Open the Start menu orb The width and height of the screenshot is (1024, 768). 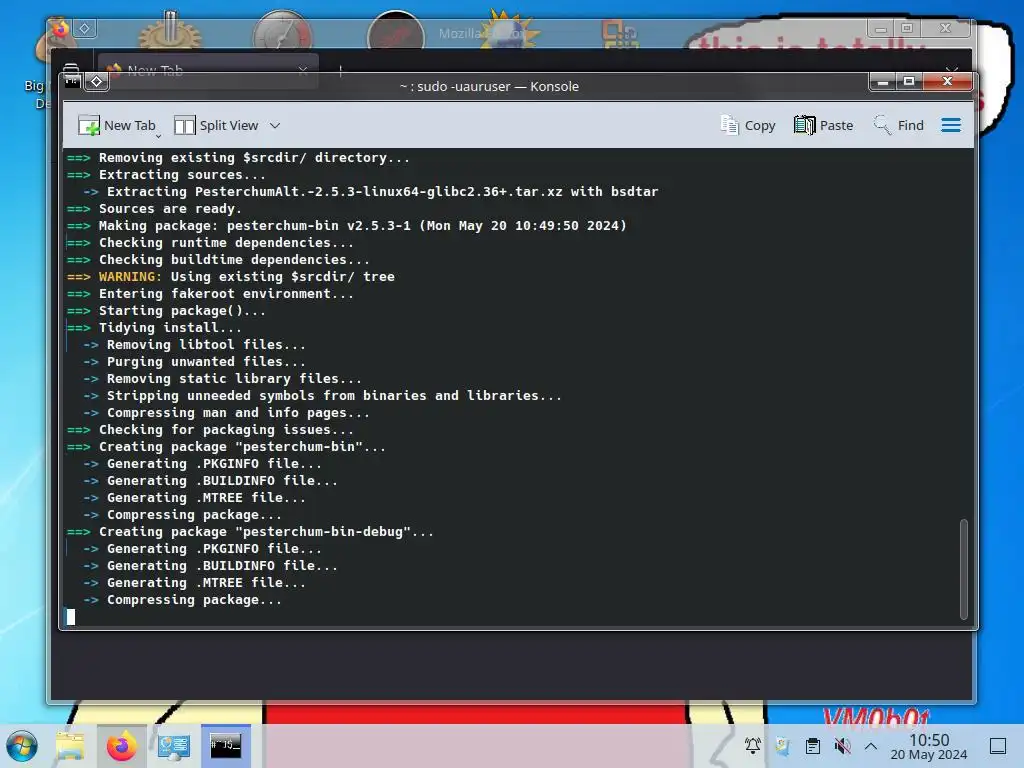tap(22, 746)
